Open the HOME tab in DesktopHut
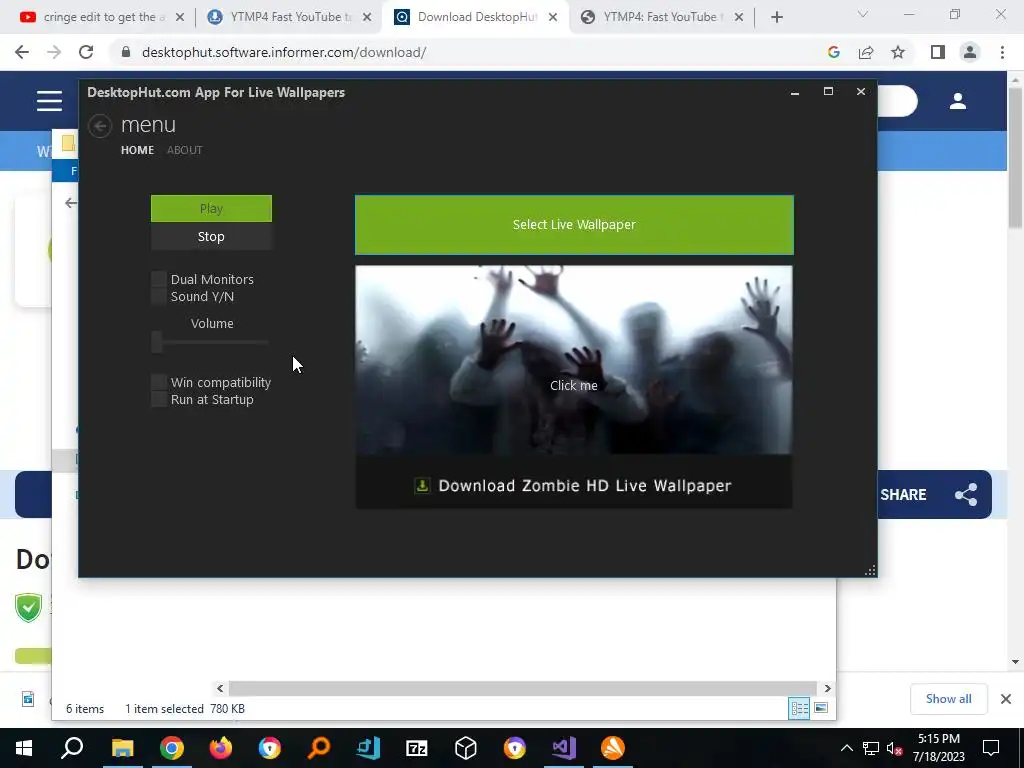Viewport: 1024px width, 768px height. click(137, 150)
